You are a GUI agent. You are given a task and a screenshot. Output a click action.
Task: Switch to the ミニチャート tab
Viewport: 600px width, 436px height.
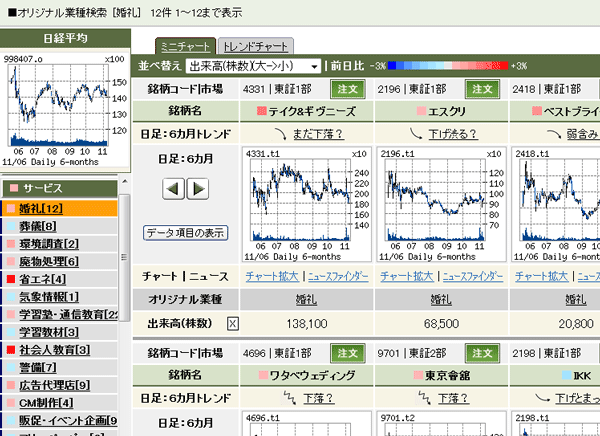186,47
